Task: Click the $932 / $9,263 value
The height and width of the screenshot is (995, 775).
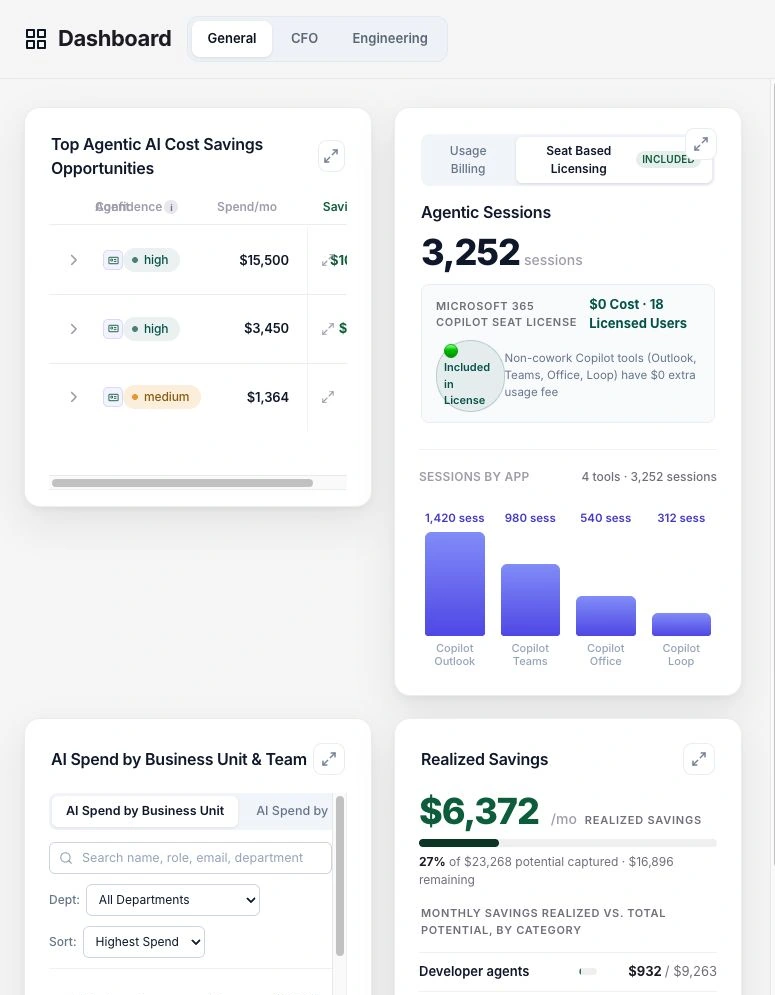Action: (672, 972)
